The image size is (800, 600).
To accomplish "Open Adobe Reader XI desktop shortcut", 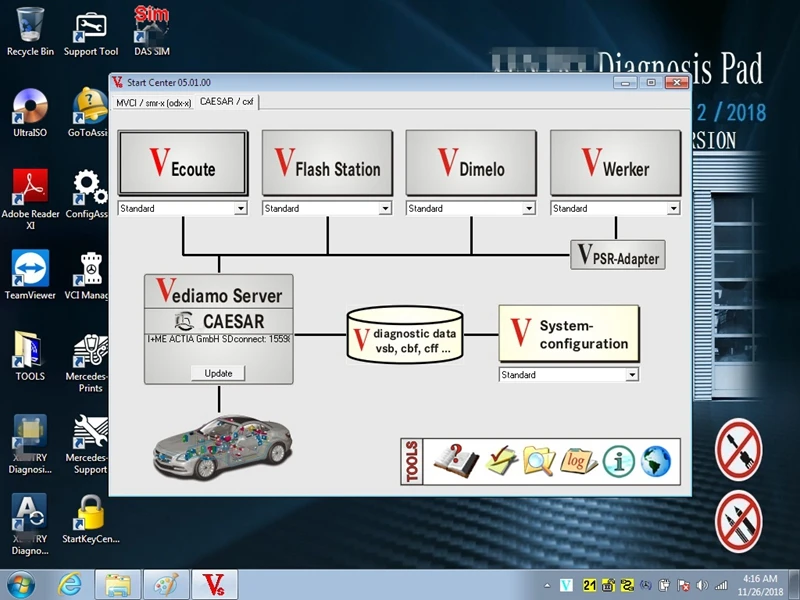I will 30,199.
